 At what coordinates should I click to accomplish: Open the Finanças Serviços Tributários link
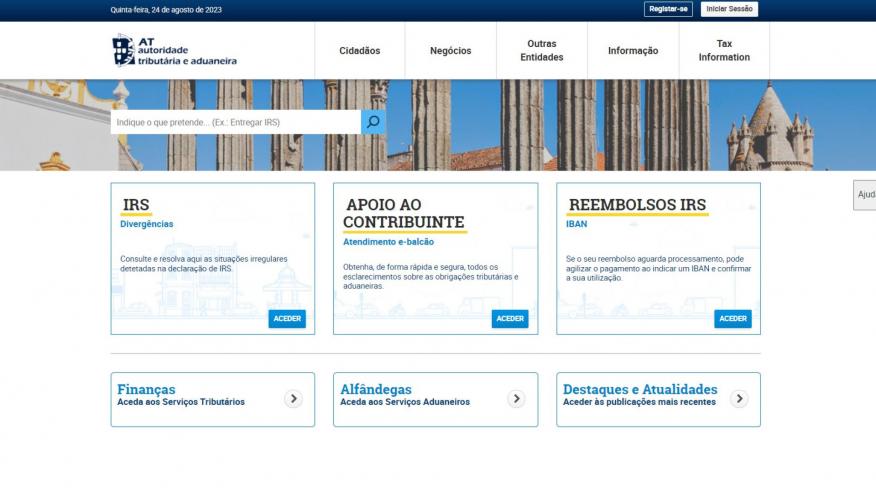(x=181, y=402)
